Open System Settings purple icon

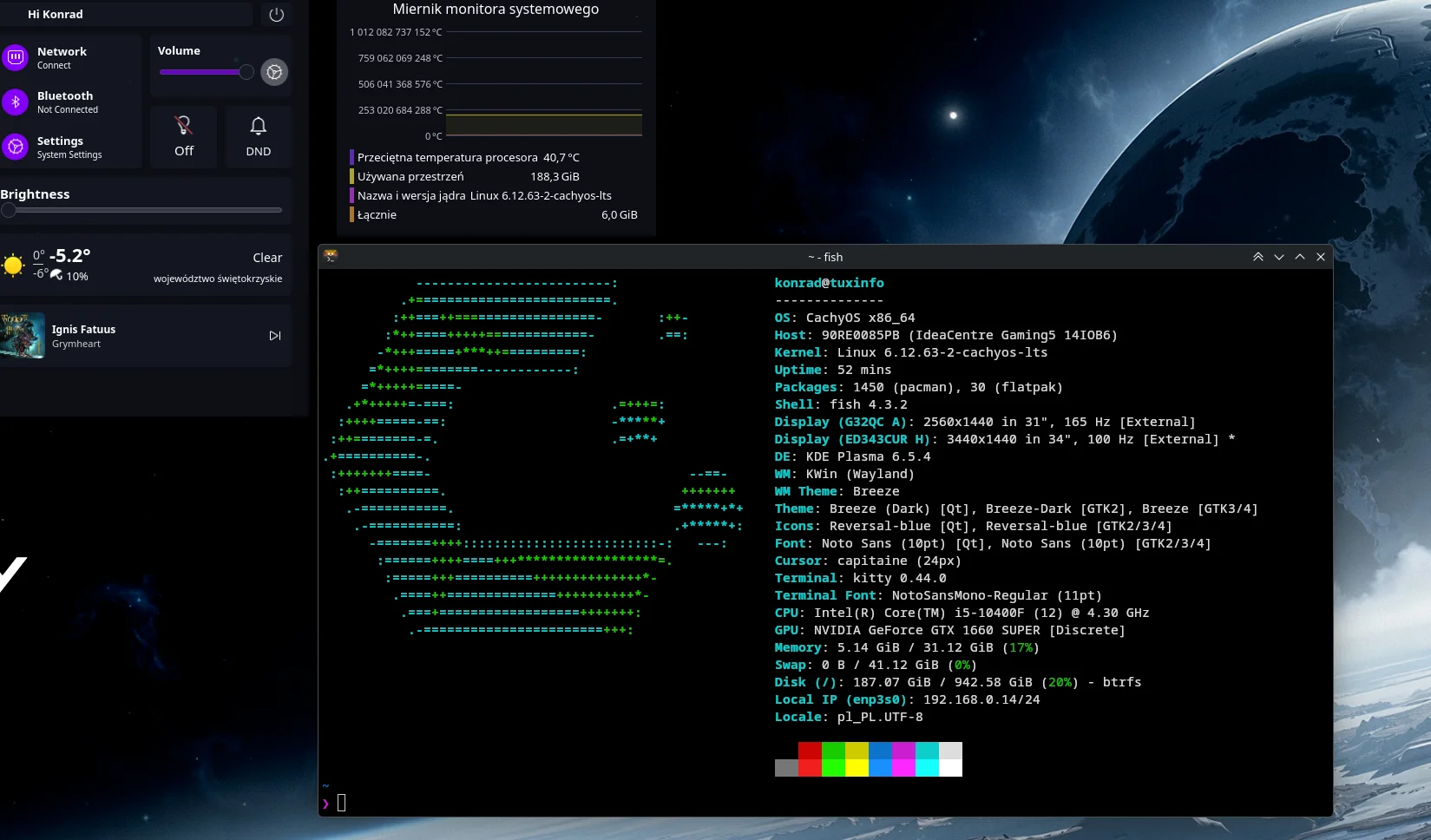16,147
